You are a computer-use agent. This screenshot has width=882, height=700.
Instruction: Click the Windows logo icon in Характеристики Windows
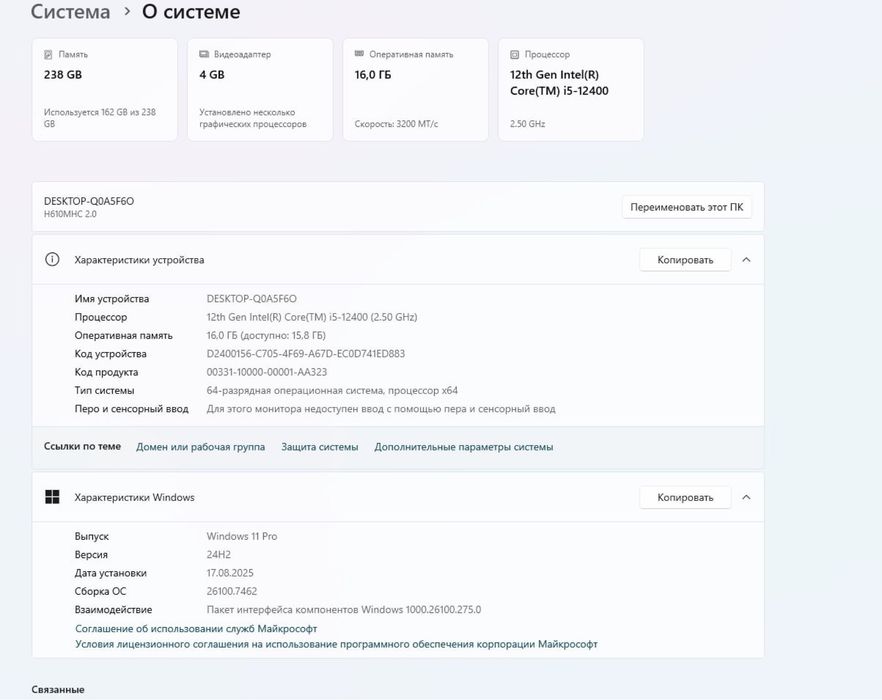click(x=52, y=497)
